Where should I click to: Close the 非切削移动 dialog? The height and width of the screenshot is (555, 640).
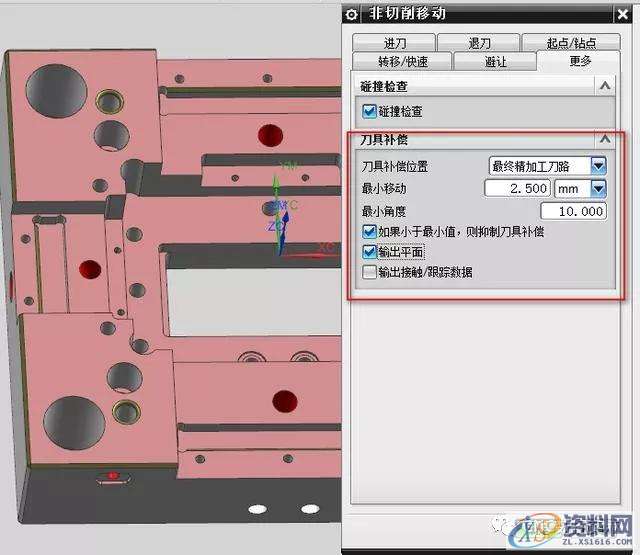tap(626, 13)
